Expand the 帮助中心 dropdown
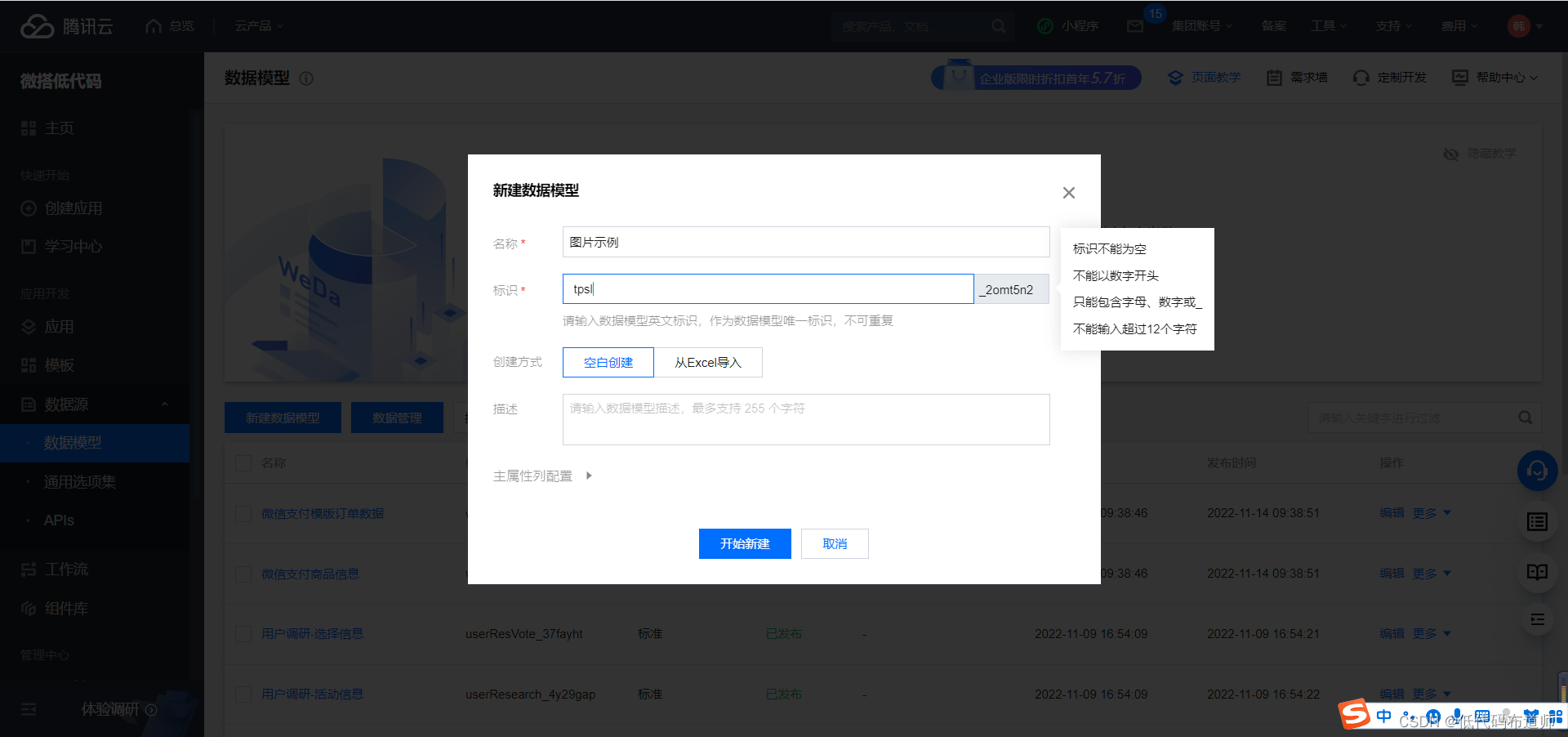 pyautogui.click(x=1506, y=78)
